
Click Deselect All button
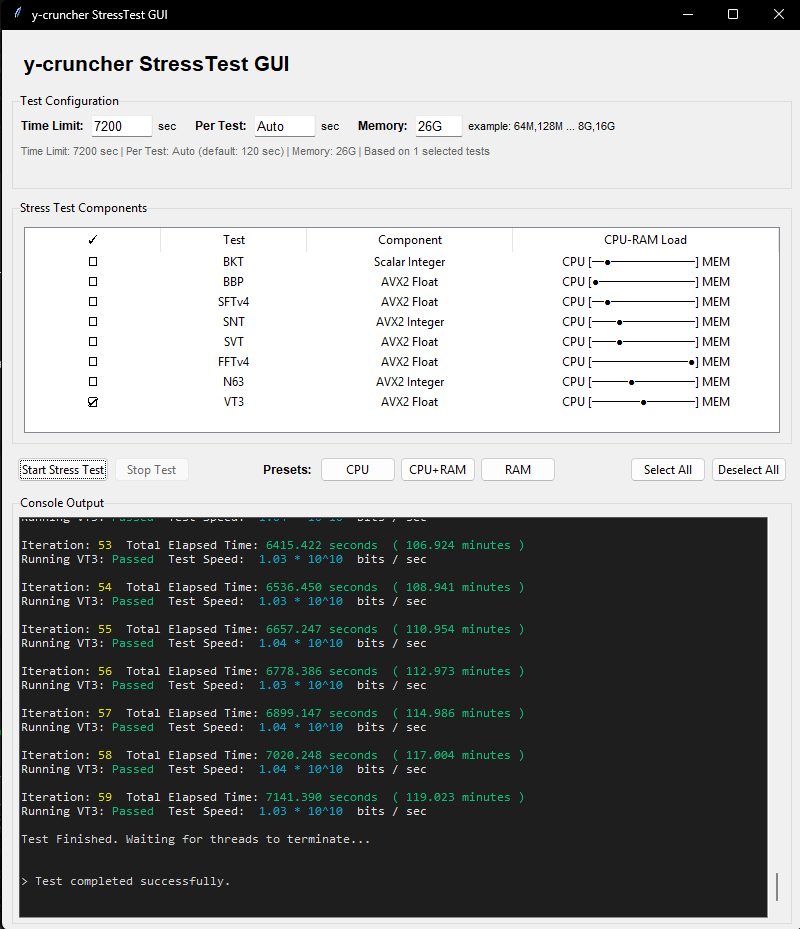[748, 470]
